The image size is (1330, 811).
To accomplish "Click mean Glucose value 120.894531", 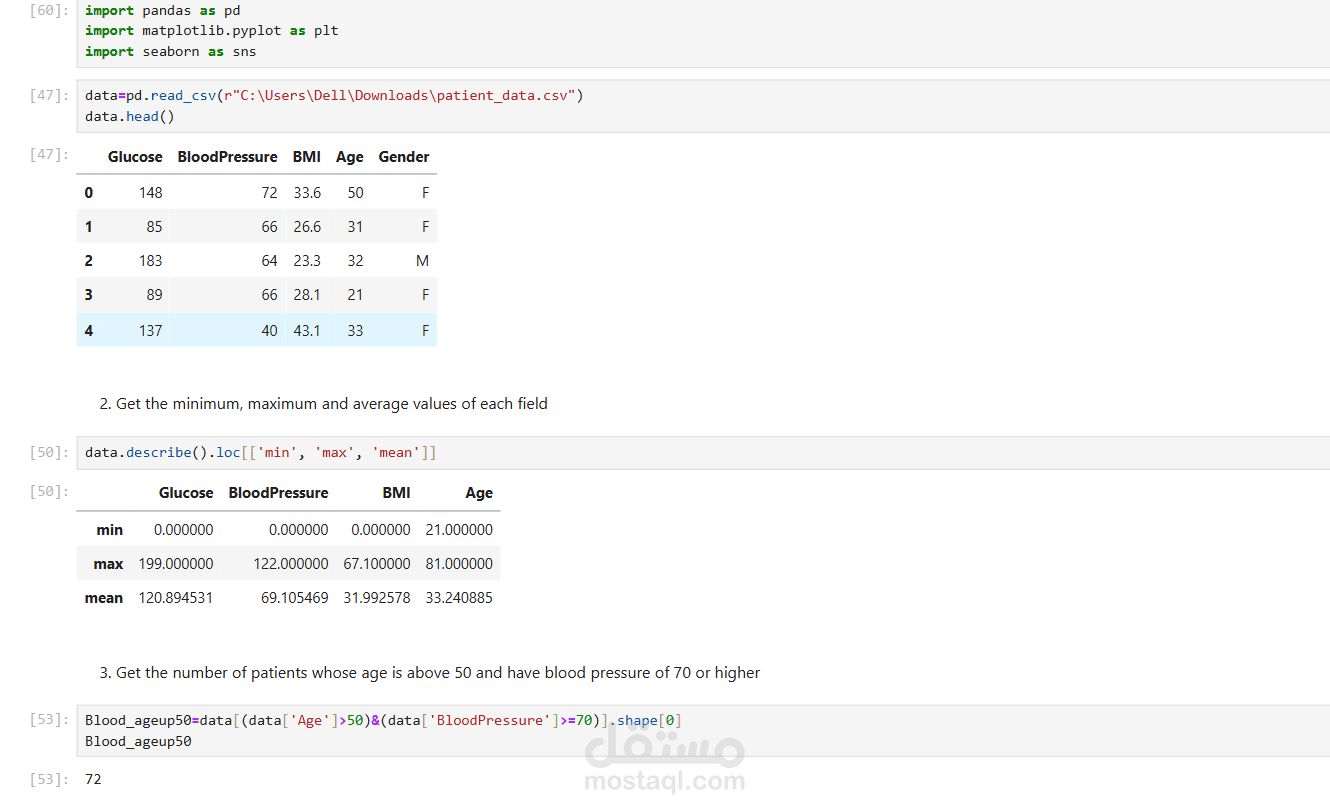I will coord(176,598).
